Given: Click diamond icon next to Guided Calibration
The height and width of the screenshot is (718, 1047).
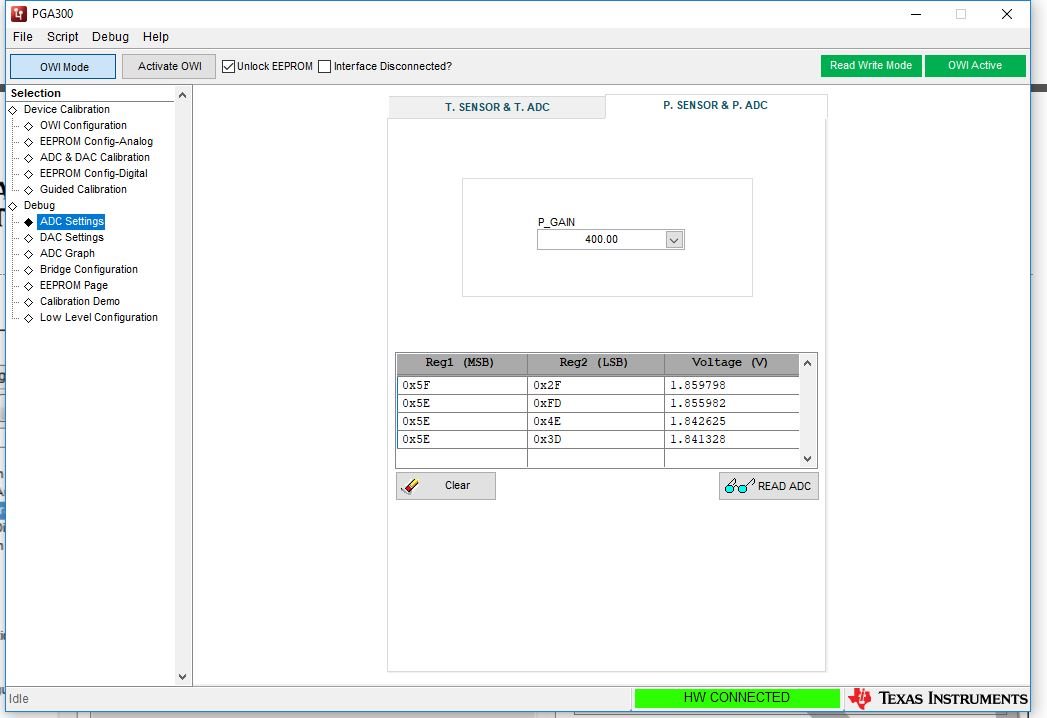Looking at the screenshot, I should [x=29, y=190].
